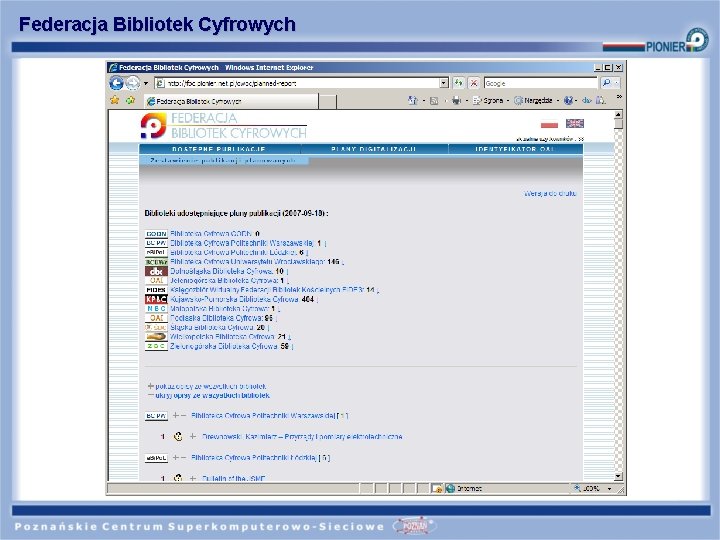This screenshot has height=540, width=720.
Task: Click the scrollbar up arrow
Action: click(x=618, y=114)
